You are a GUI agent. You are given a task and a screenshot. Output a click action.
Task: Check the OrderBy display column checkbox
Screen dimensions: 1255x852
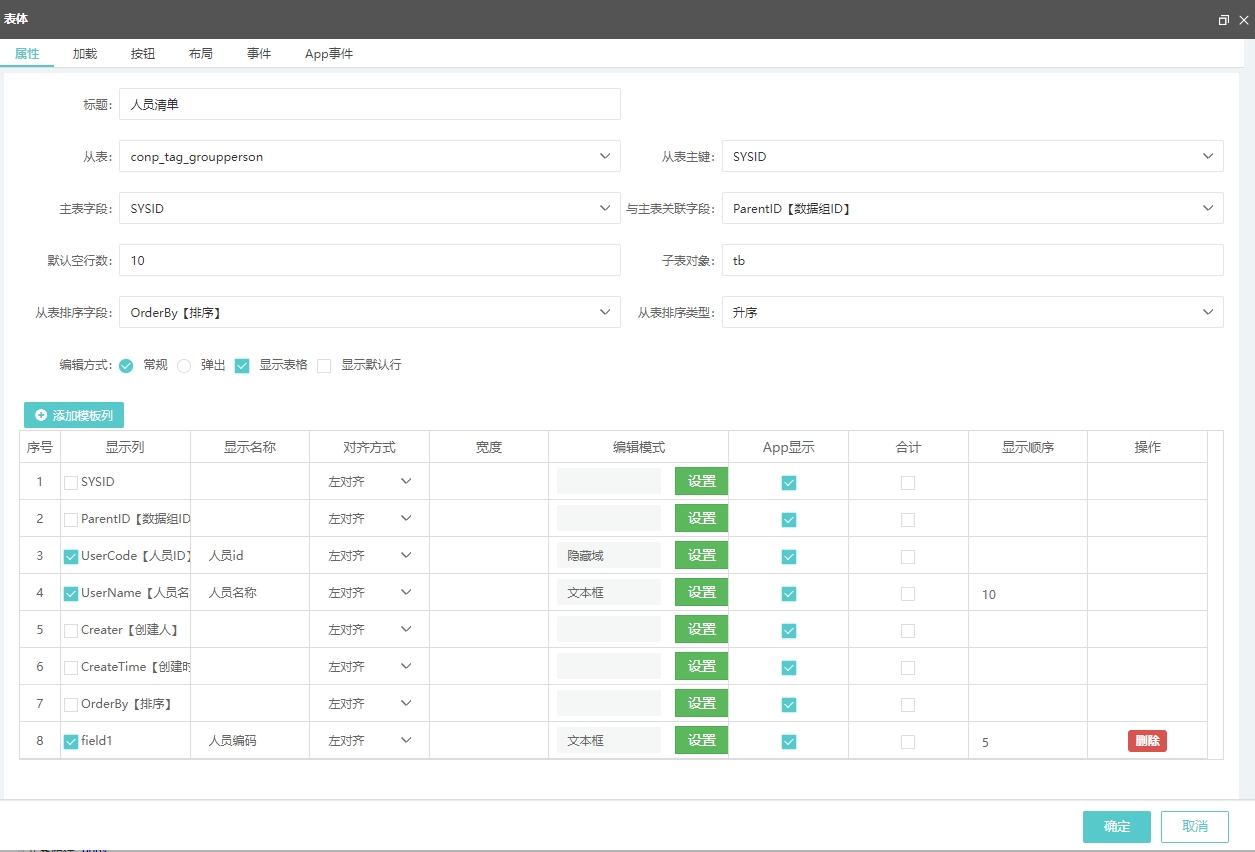71,704
